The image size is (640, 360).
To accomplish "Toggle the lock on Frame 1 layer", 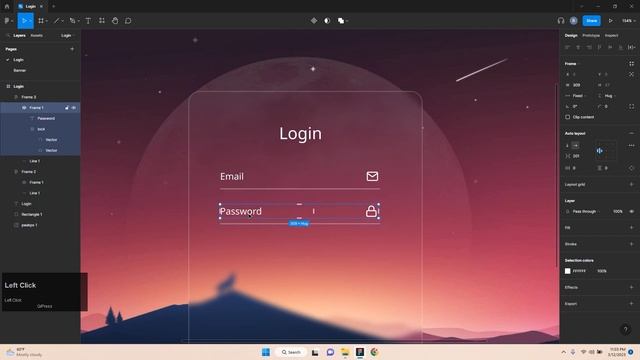I will pos(67,108).
